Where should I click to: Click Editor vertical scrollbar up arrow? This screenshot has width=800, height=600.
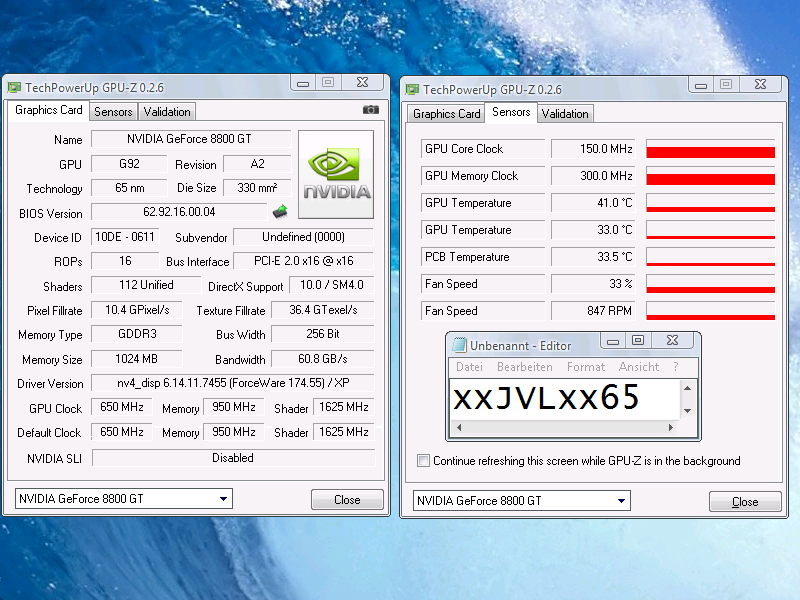click(x=688, y=388)
